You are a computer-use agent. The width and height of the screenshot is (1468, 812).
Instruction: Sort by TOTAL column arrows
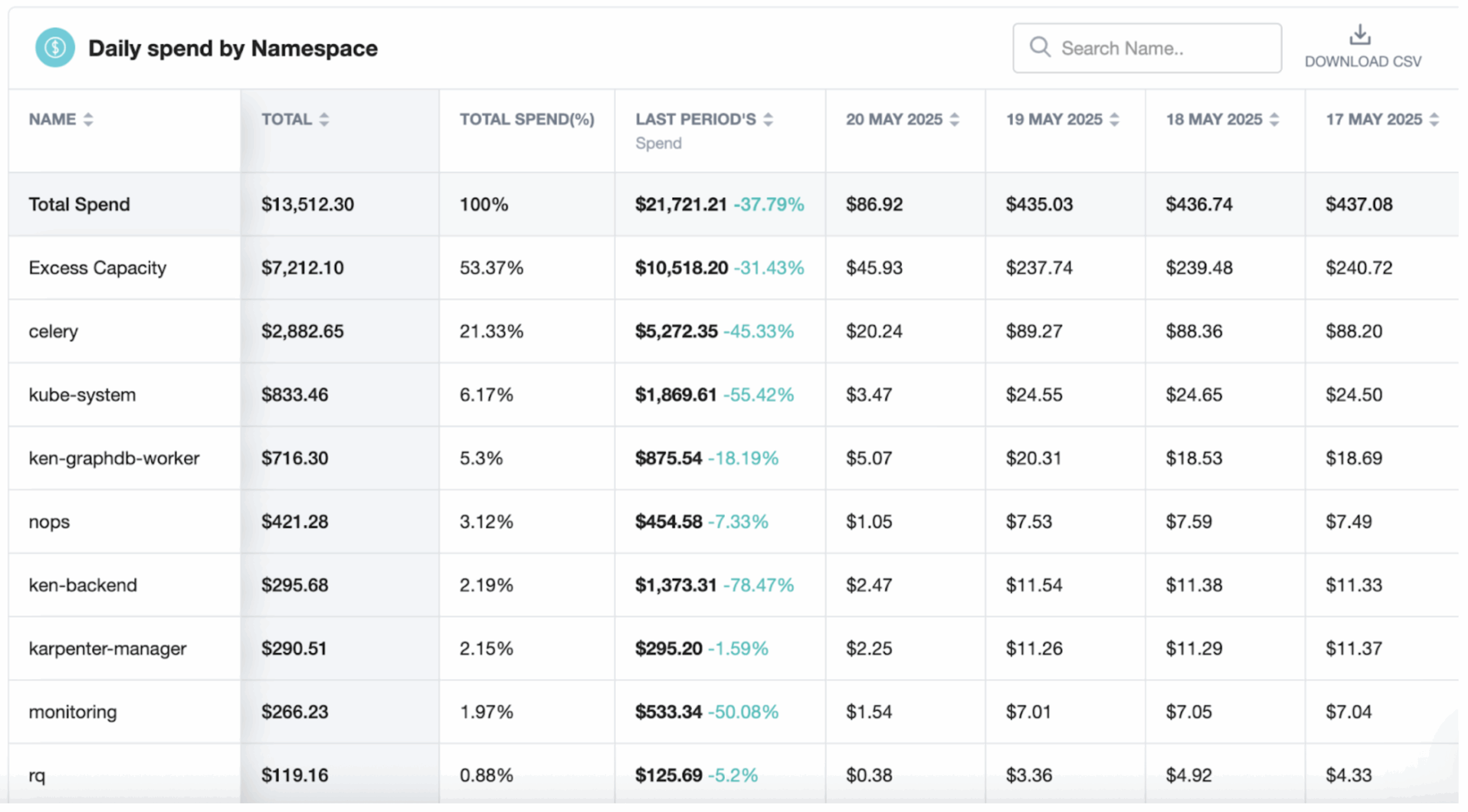pos(324,119)
